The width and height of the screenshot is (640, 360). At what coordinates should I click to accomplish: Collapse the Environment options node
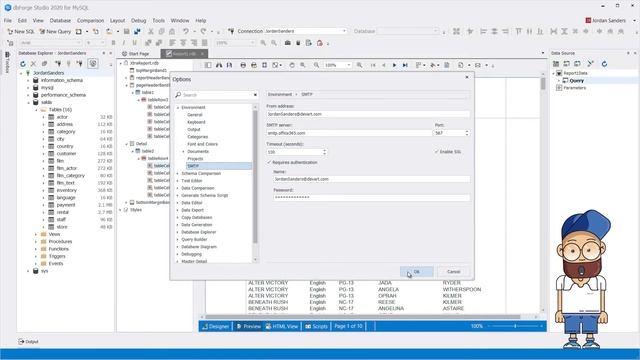(178, 107)
